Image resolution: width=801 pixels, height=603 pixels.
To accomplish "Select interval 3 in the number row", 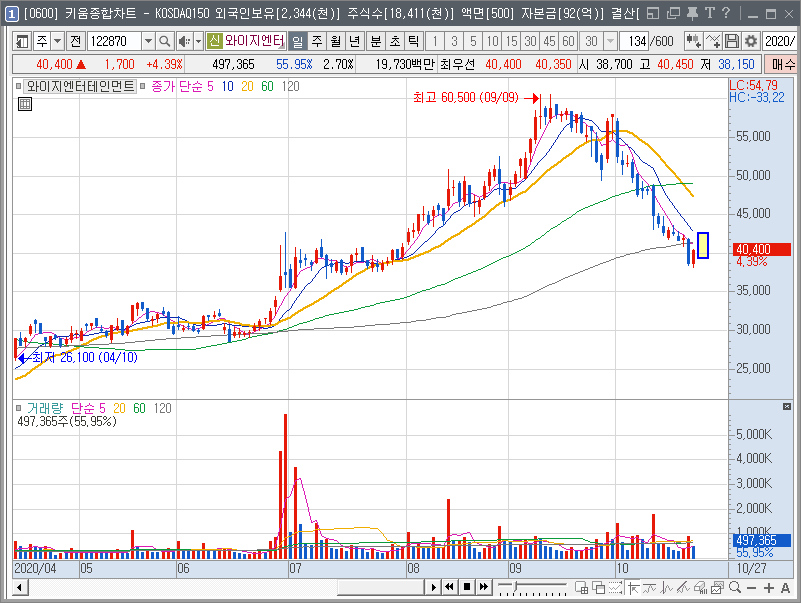I will 454,41.
